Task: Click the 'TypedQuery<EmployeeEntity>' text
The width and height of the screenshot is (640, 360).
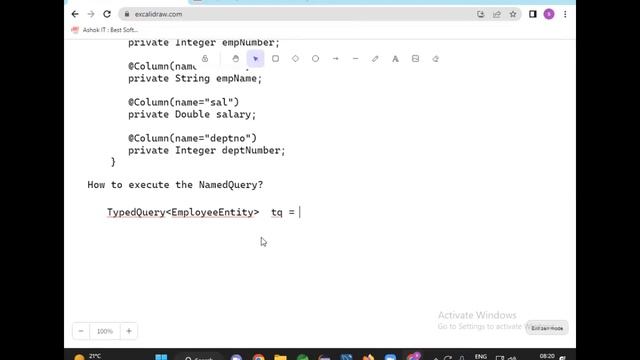Action: point(183,212)
